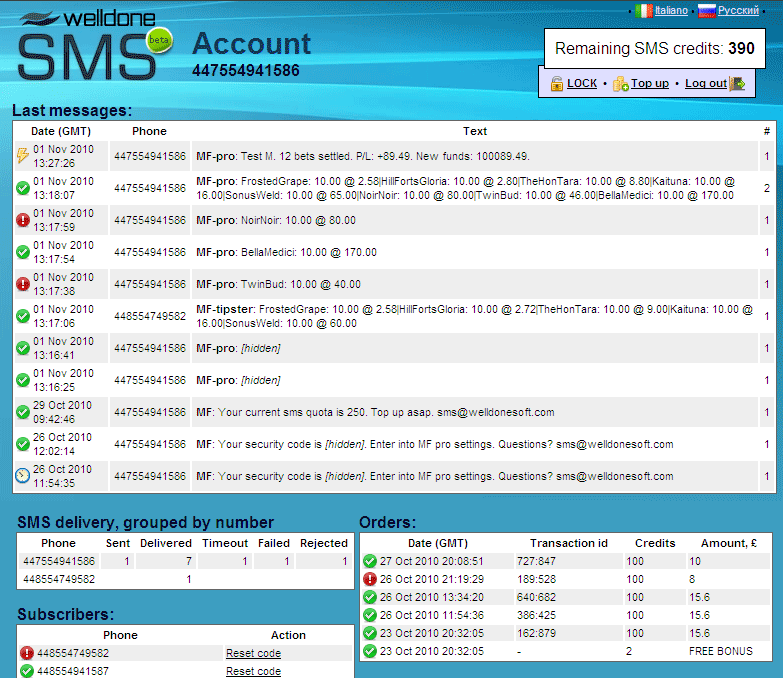Image resolution: width=783 pixels, height=678 pixels.
Task: Reset code for subscriber 448554941587
Action: click(253, 671)
